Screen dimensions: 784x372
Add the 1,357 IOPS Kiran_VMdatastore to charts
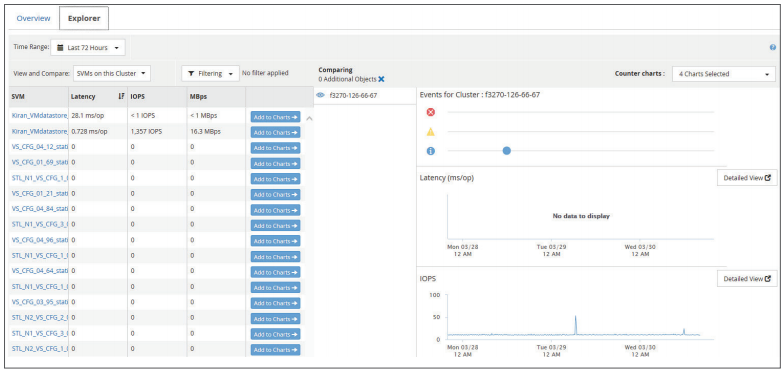[276, 132]
